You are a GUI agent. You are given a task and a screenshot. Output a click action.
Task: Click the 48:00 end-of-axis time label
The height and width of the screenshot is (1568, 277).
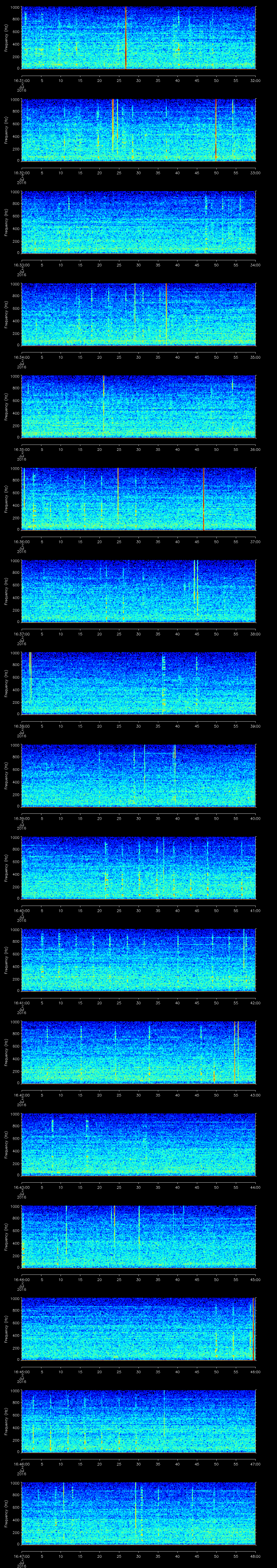pos(255,1556)
